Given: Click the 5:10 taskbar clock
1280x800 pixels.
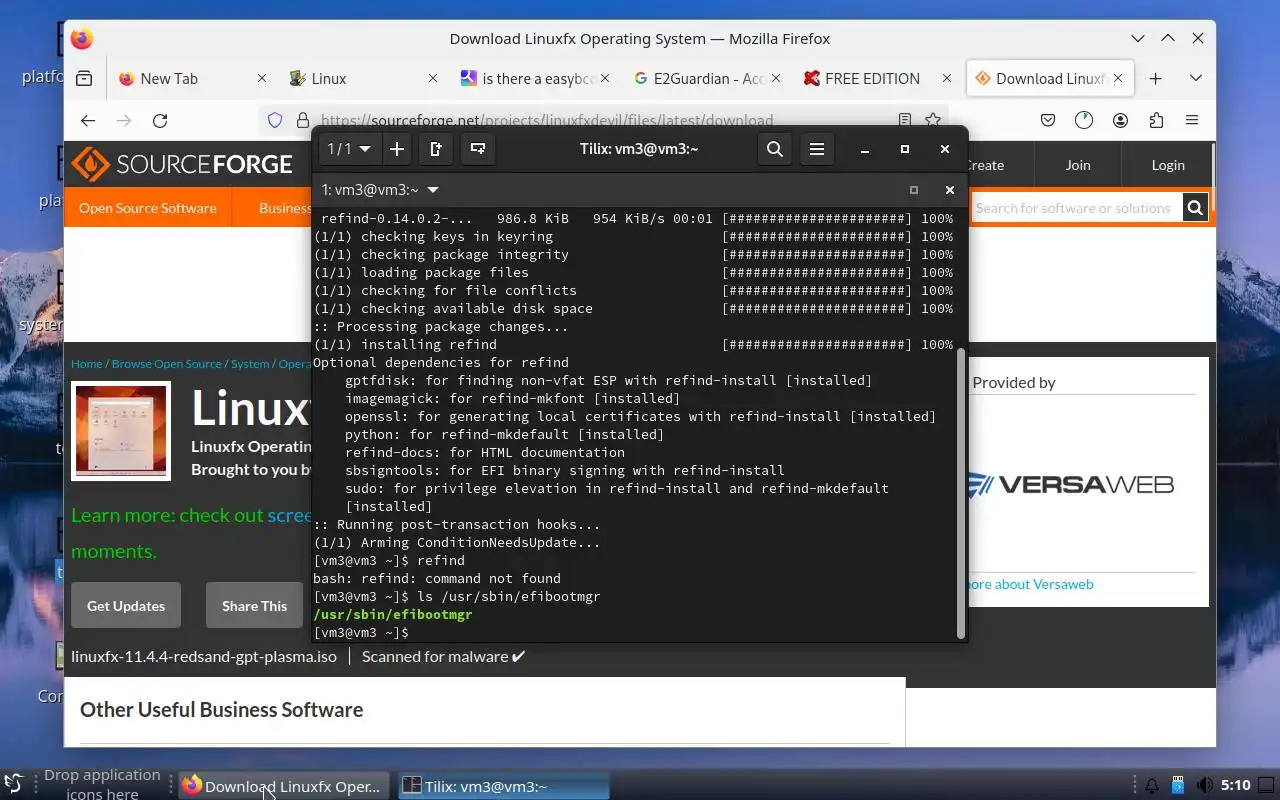Looking at the screenshot, I should [x=1236, y=785].
